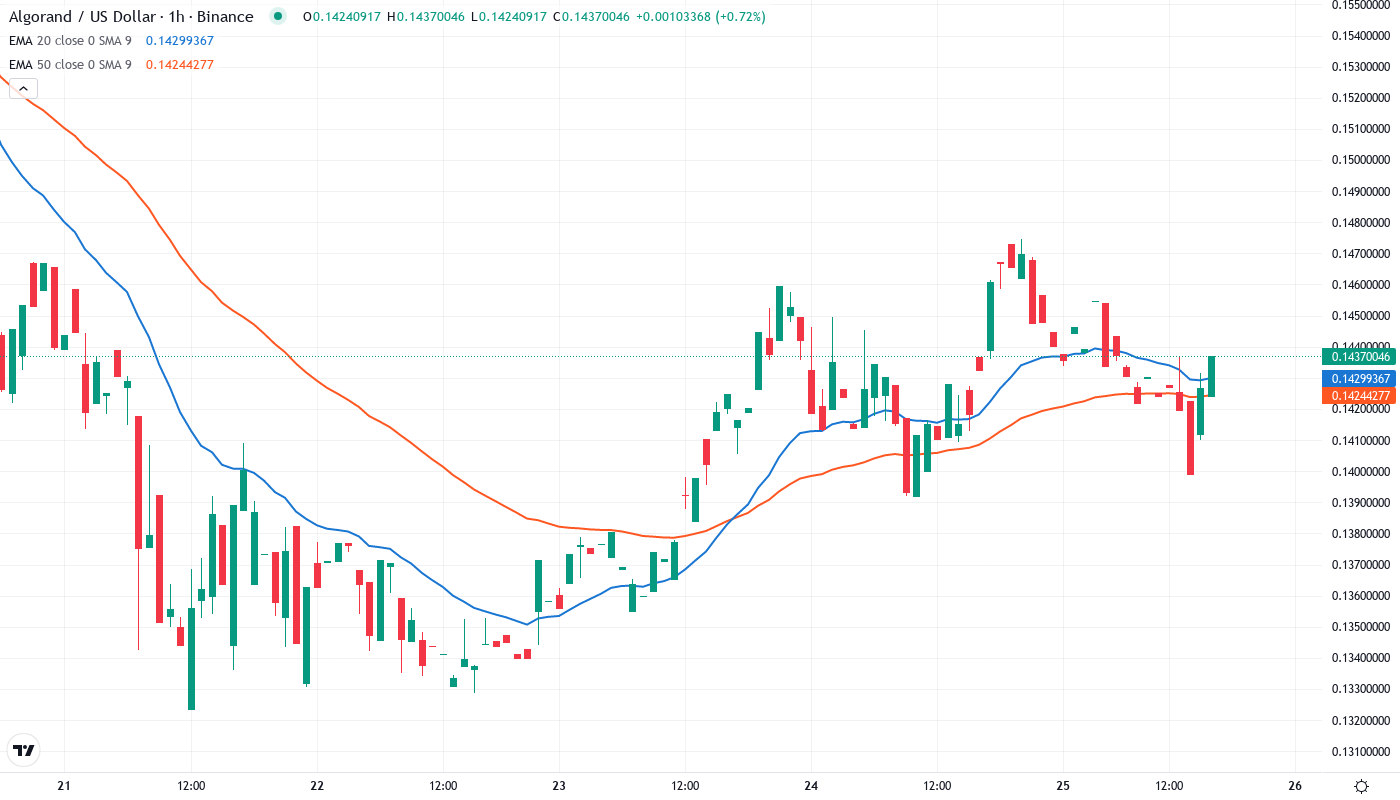Click the open price value O0.14240917
The image size is (1400, 800).
click(342, 17)
